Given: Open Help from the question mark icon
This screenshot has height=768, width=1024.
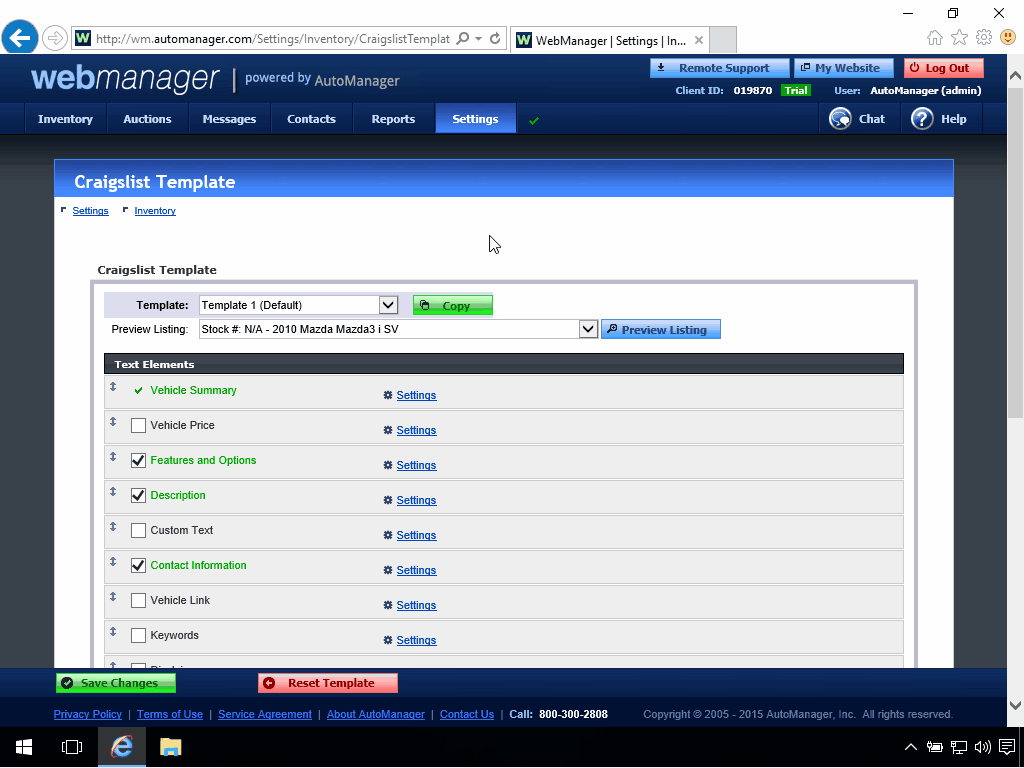Looking at the screenshot, I should click(x=922, y=119).
